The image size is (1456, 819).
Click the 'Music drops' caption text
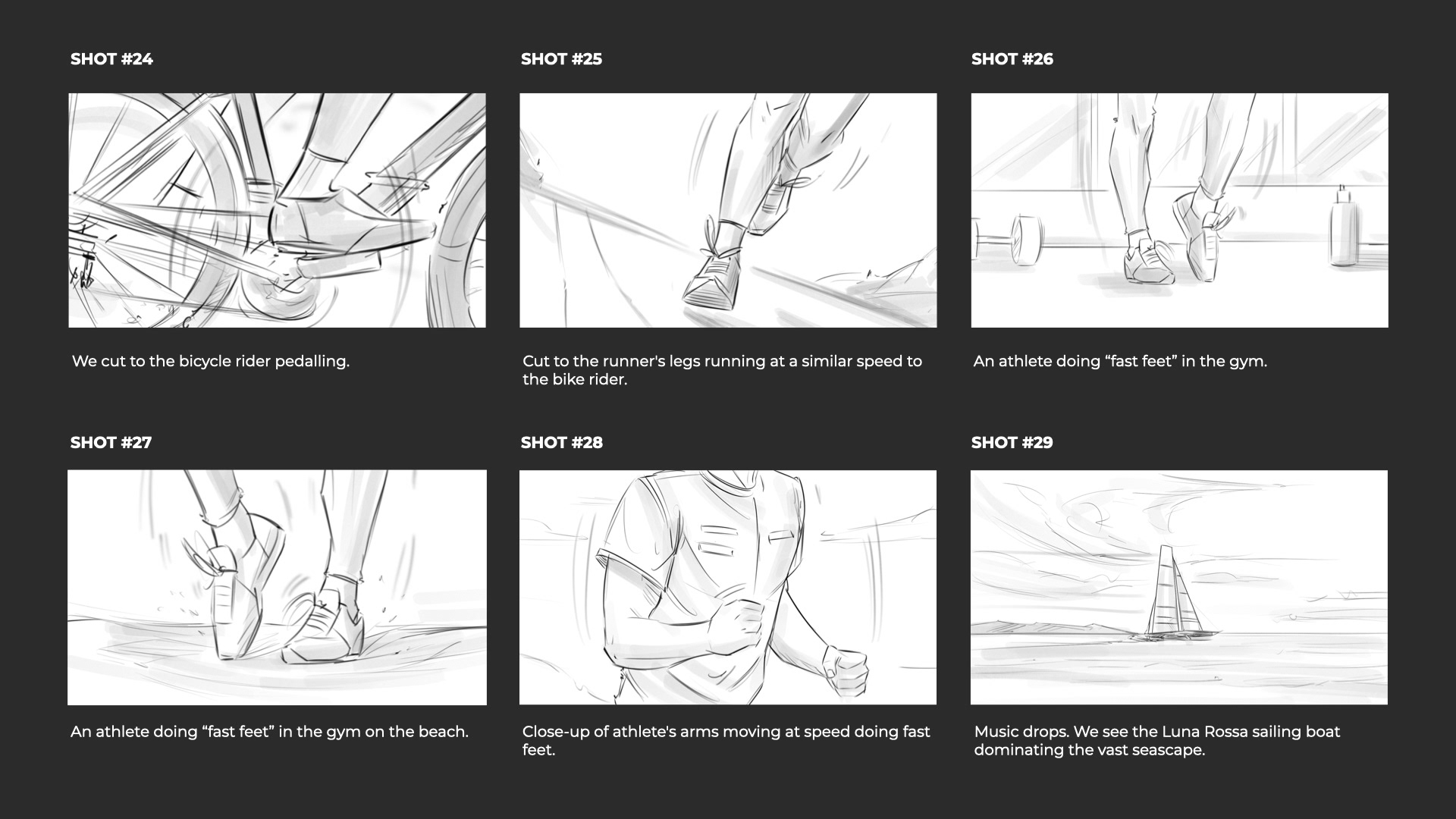click(1157, 741)
